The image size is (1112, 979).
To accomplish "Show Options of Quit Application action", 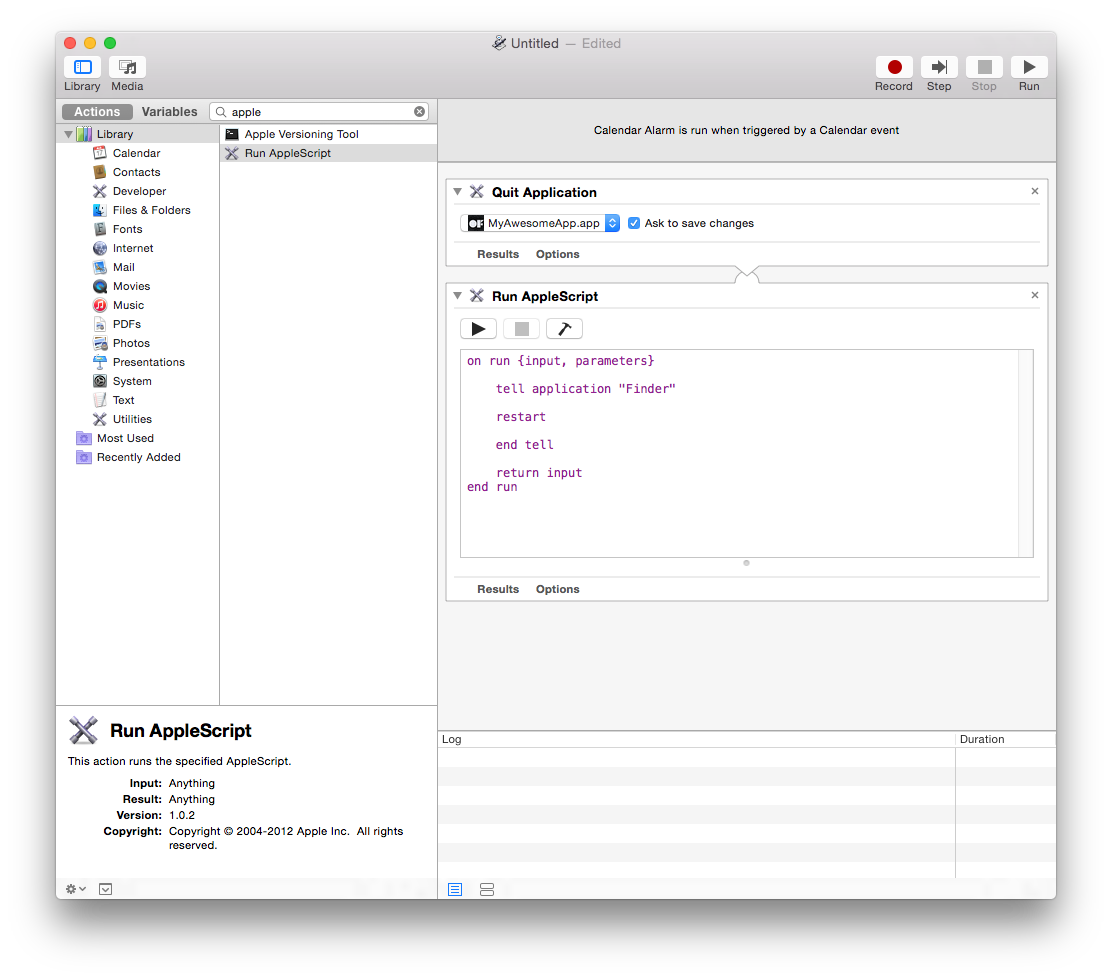I will coord(557,254).
